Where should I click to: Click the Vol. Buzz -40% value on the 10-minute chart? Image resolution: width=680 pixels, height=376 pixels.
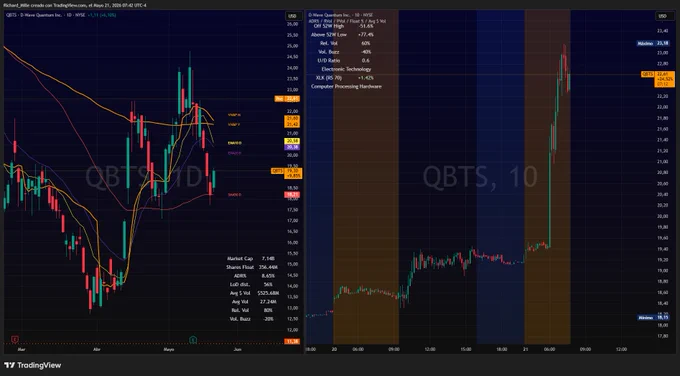[366, 52]
